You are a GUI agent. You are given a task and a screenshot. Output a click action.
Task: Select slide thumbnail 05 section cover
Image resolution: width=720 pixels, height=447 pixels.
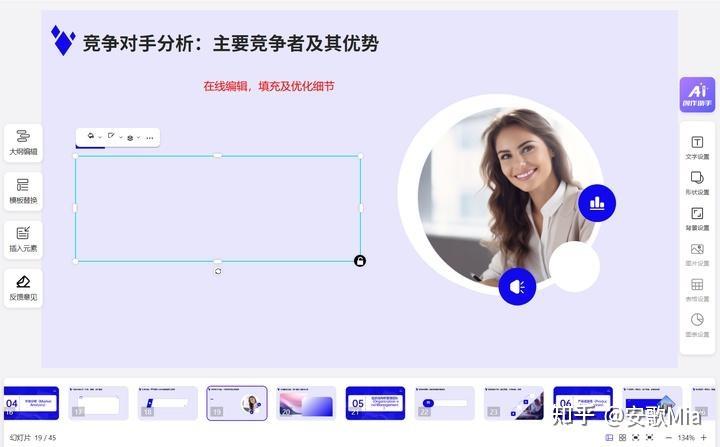pyautogui.click(x=375, y=403)
